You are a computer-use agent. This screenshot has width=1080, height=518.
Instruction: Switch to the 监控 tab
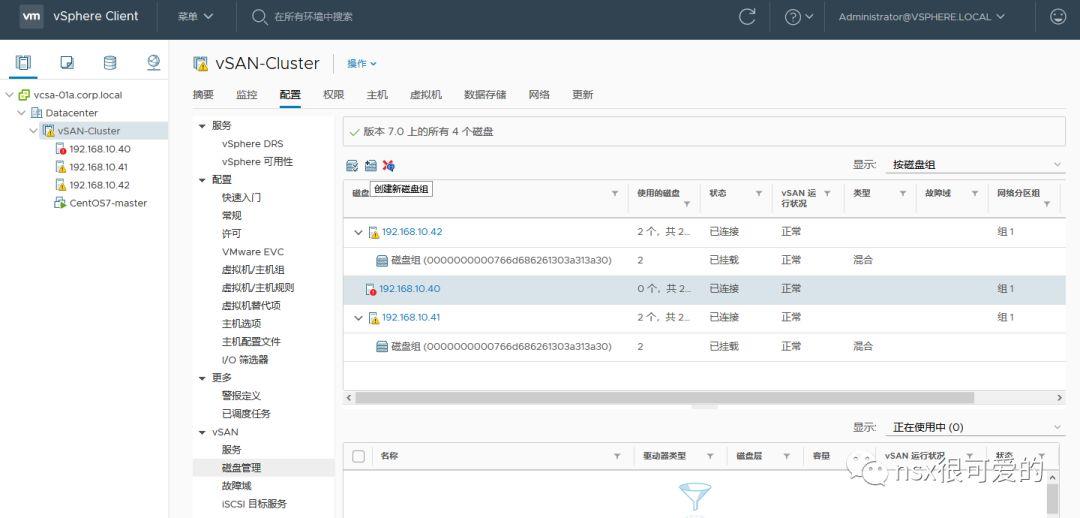(x=247, y=95)
